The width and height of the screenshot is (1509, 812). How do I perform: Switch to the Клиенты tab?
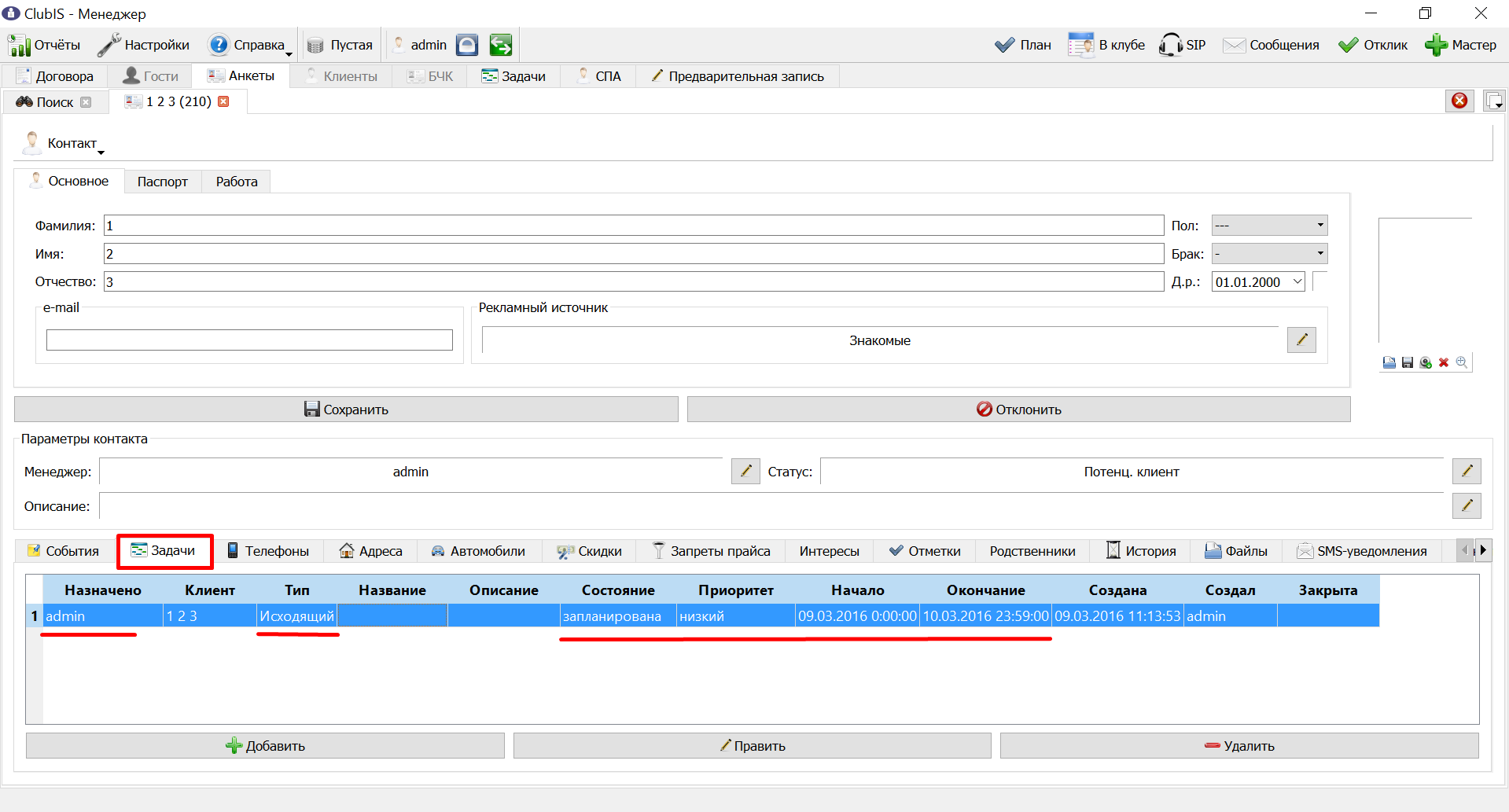(341, 76)
